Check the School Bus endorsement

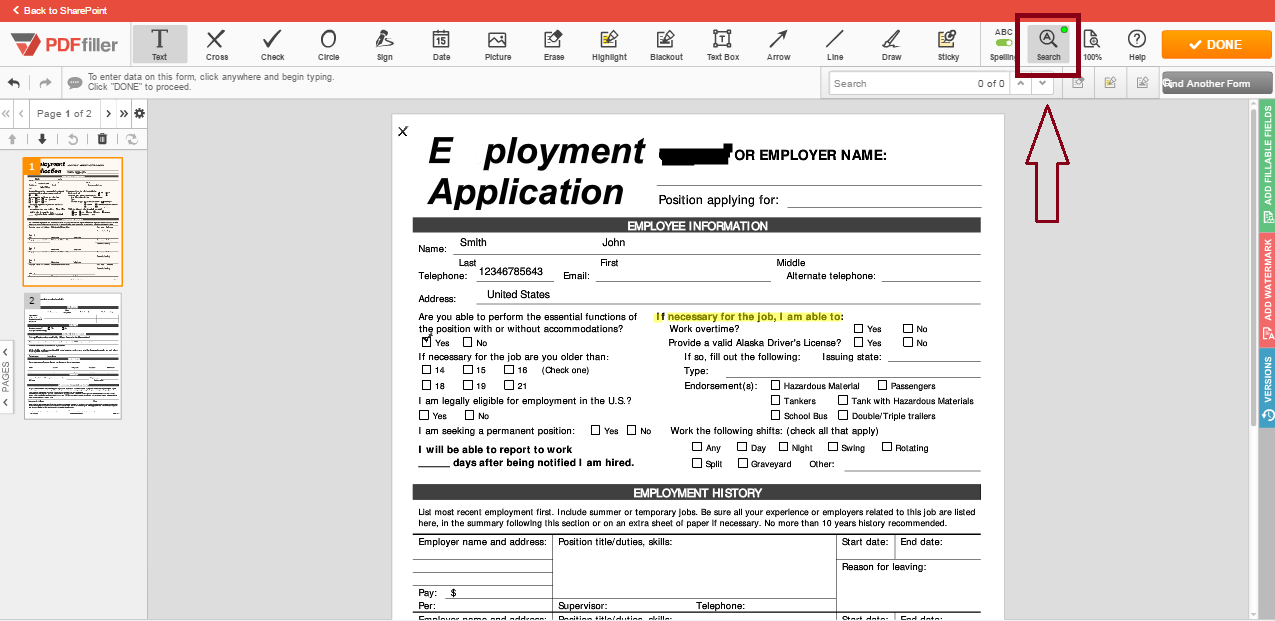pyautogui.click(x=776, y=415)
